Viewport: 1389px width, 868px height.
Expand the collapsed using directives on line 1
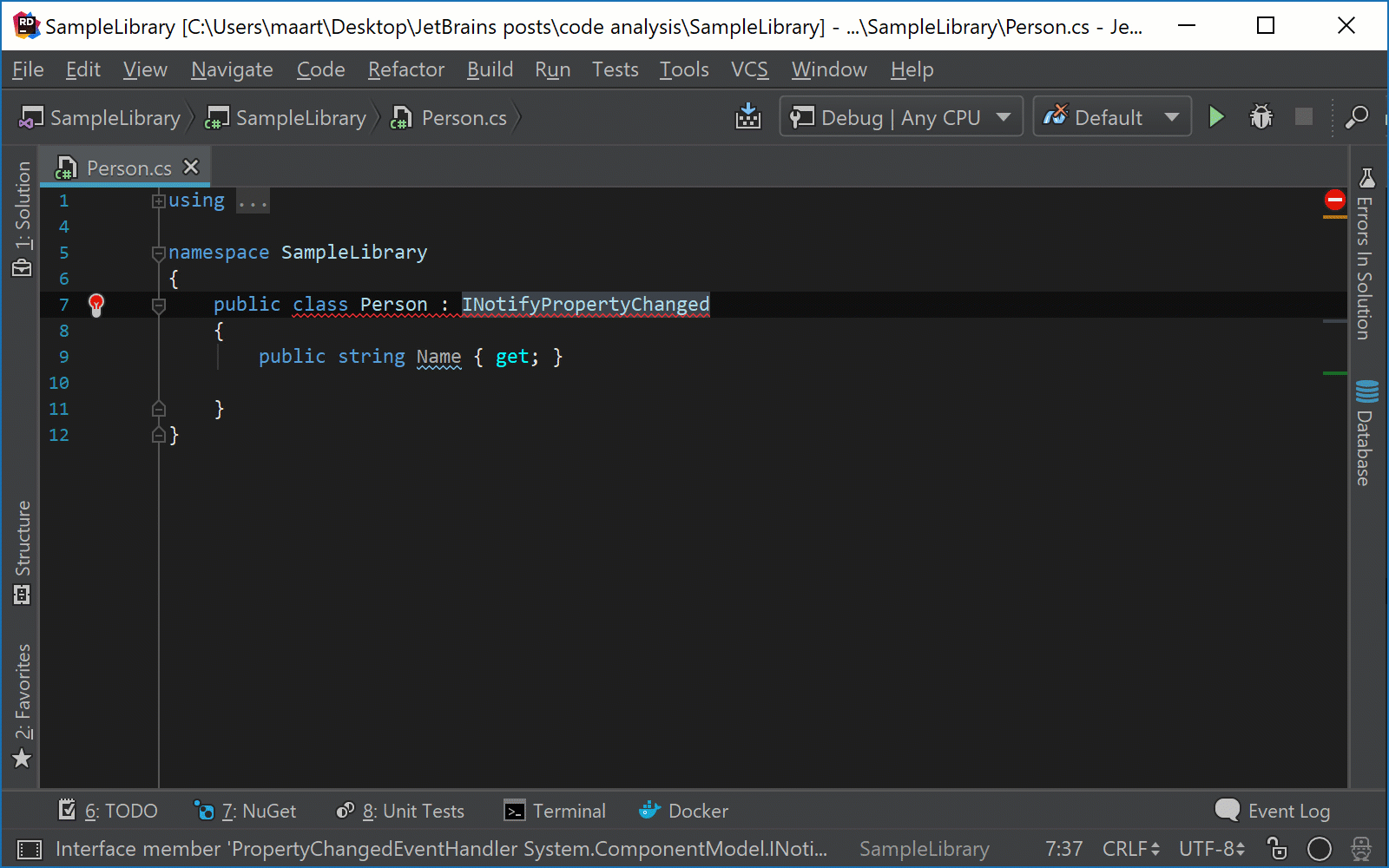[x=158, y=201]
